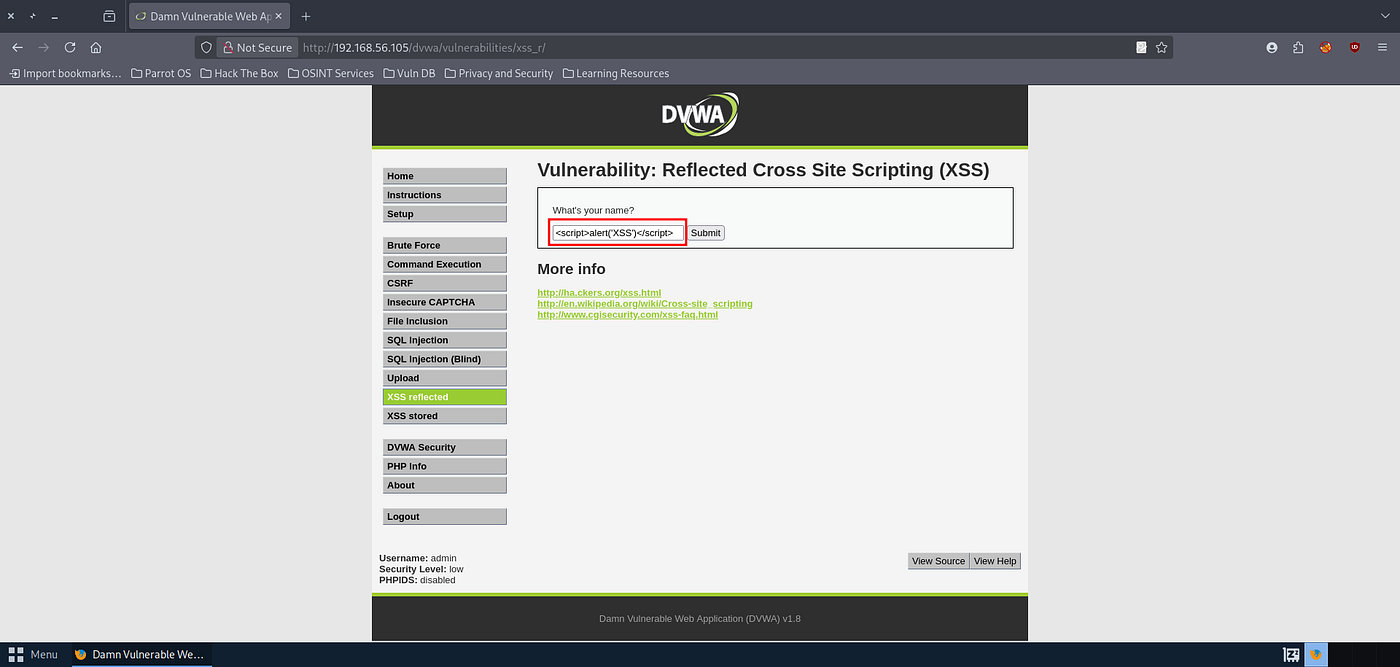Open the Firefox View tab-list icon
Screen dimensions: 1400x667
point(109,16)
